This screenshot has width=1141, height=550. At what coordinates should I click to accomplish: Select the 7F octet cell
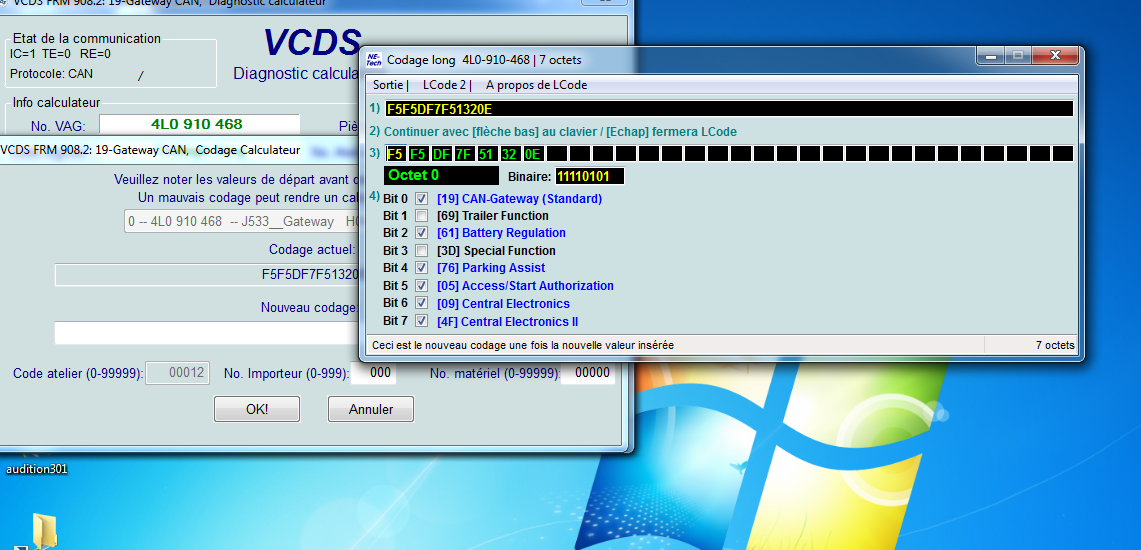pos(464,154)
